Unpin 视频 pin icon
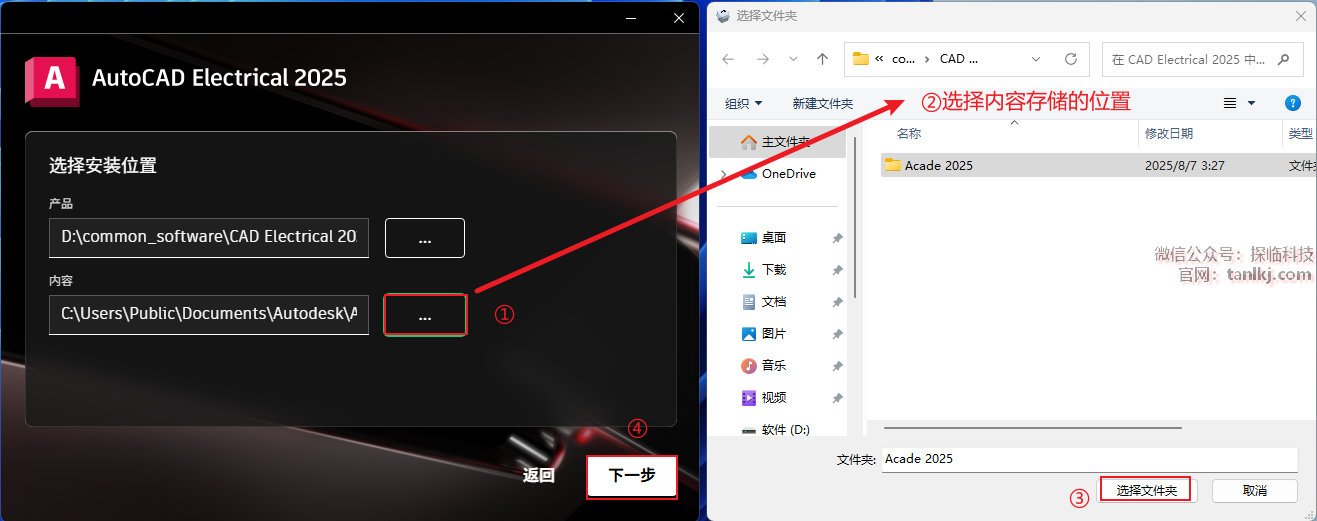The image size is (1317, 521). (x=837, y=398)
